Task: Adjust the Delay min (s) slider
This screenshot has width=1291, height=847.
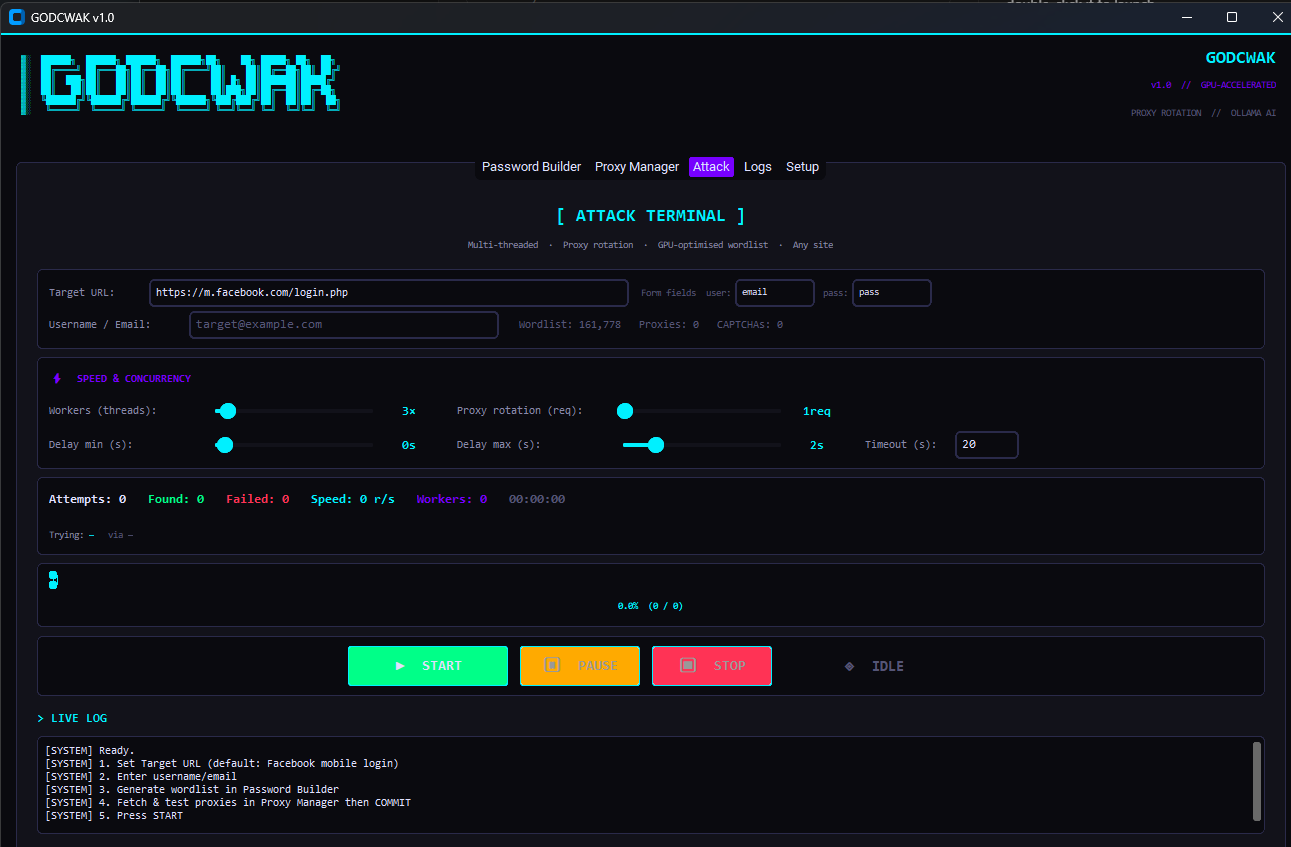Action: coord(294,445)
